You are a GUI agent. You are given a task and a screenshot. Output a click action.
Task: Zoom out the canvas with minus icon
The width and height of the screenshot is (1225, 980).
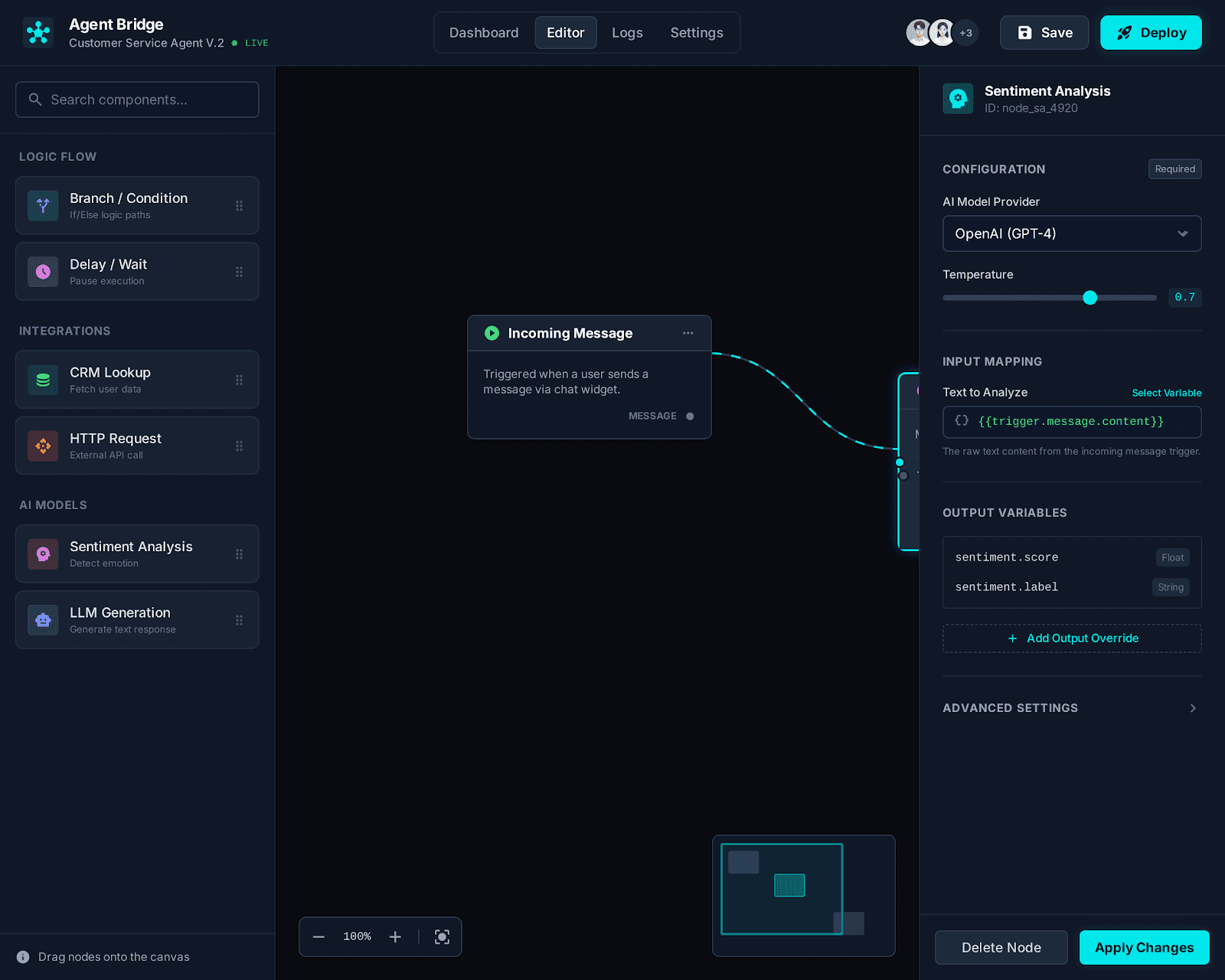(318, 937)
